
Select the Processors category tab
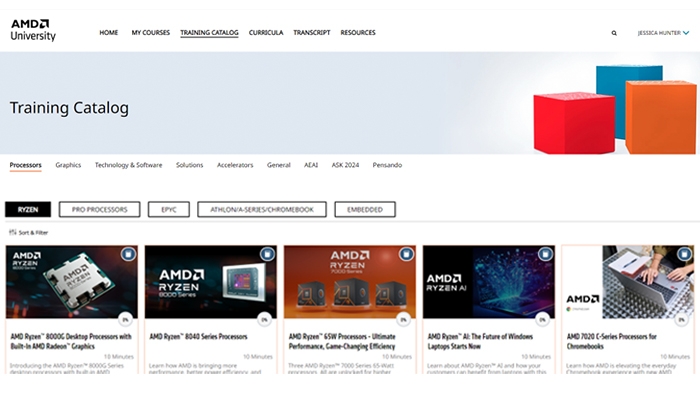(x=25, y=165)
